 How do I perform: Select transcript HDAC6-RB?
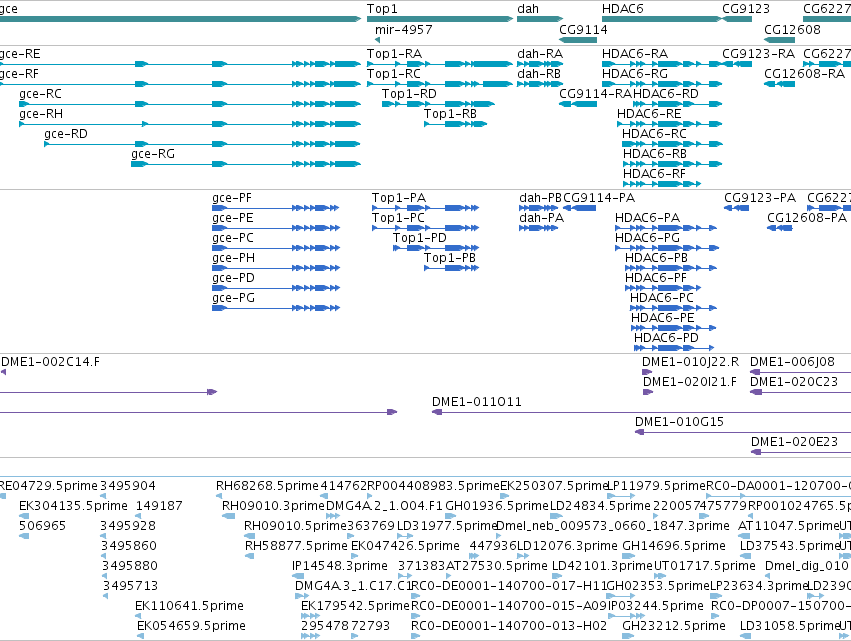(655, 154)
